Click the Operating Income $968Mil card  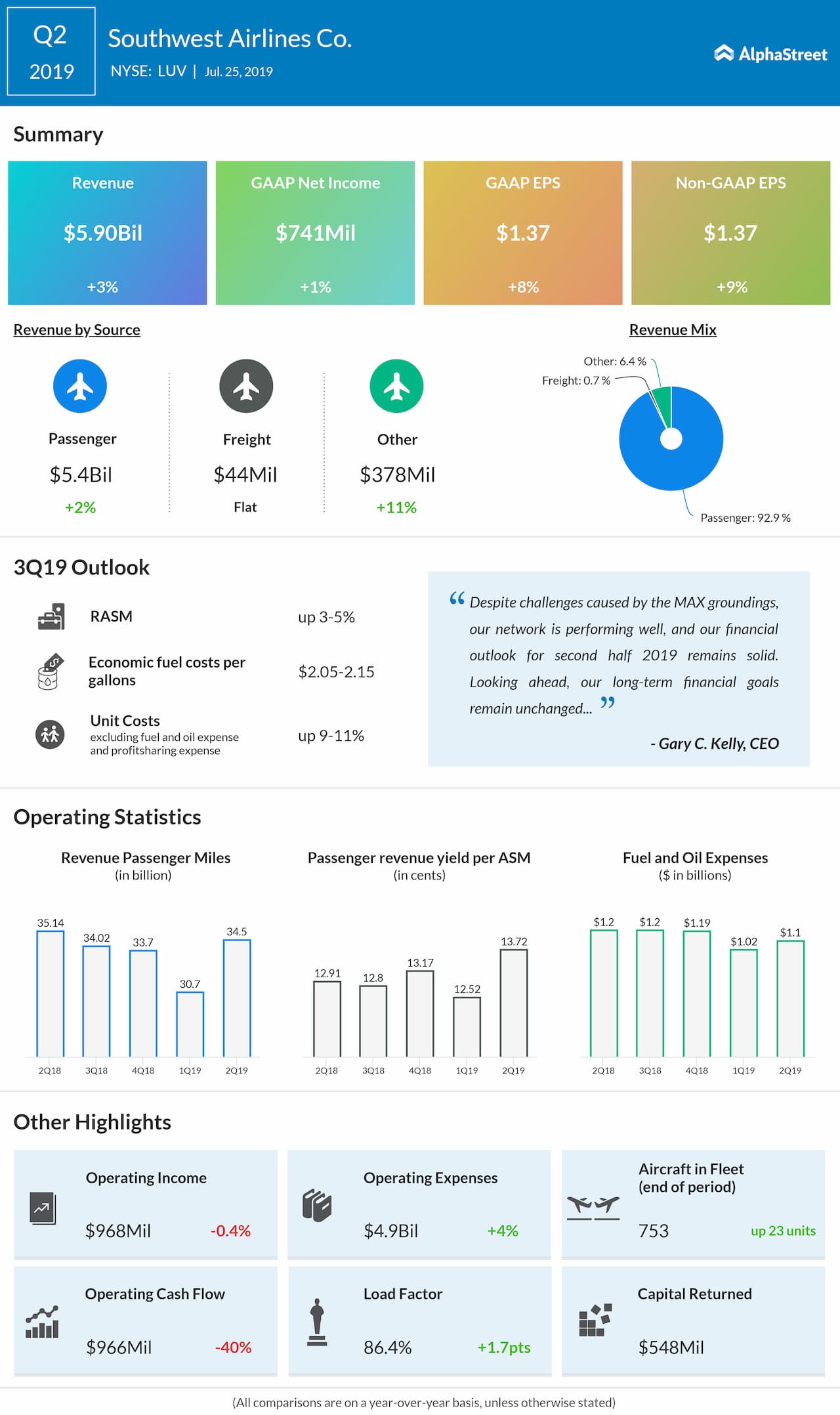[x=146, y=1204]
